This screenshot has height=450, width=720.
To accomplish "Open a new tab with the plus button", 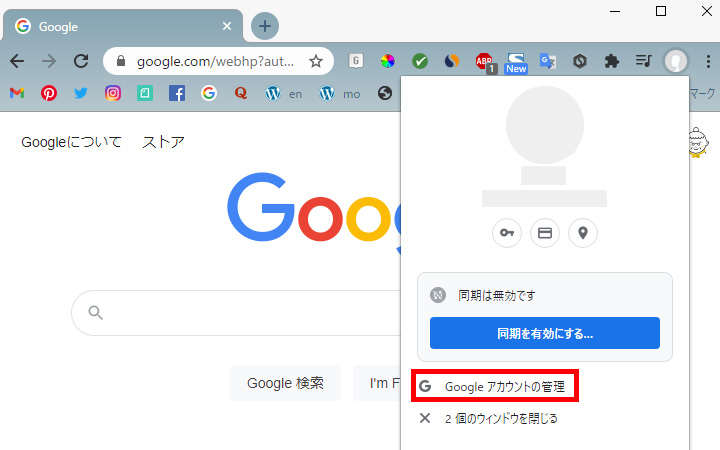I will coord(264,26).
